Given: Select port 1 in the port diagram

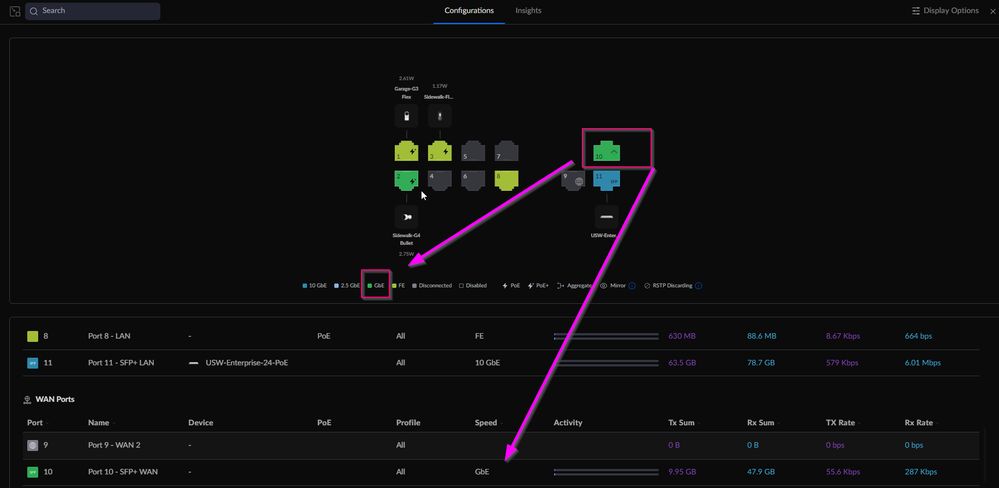Looking at the screenshot, I should tap(407, 153).
